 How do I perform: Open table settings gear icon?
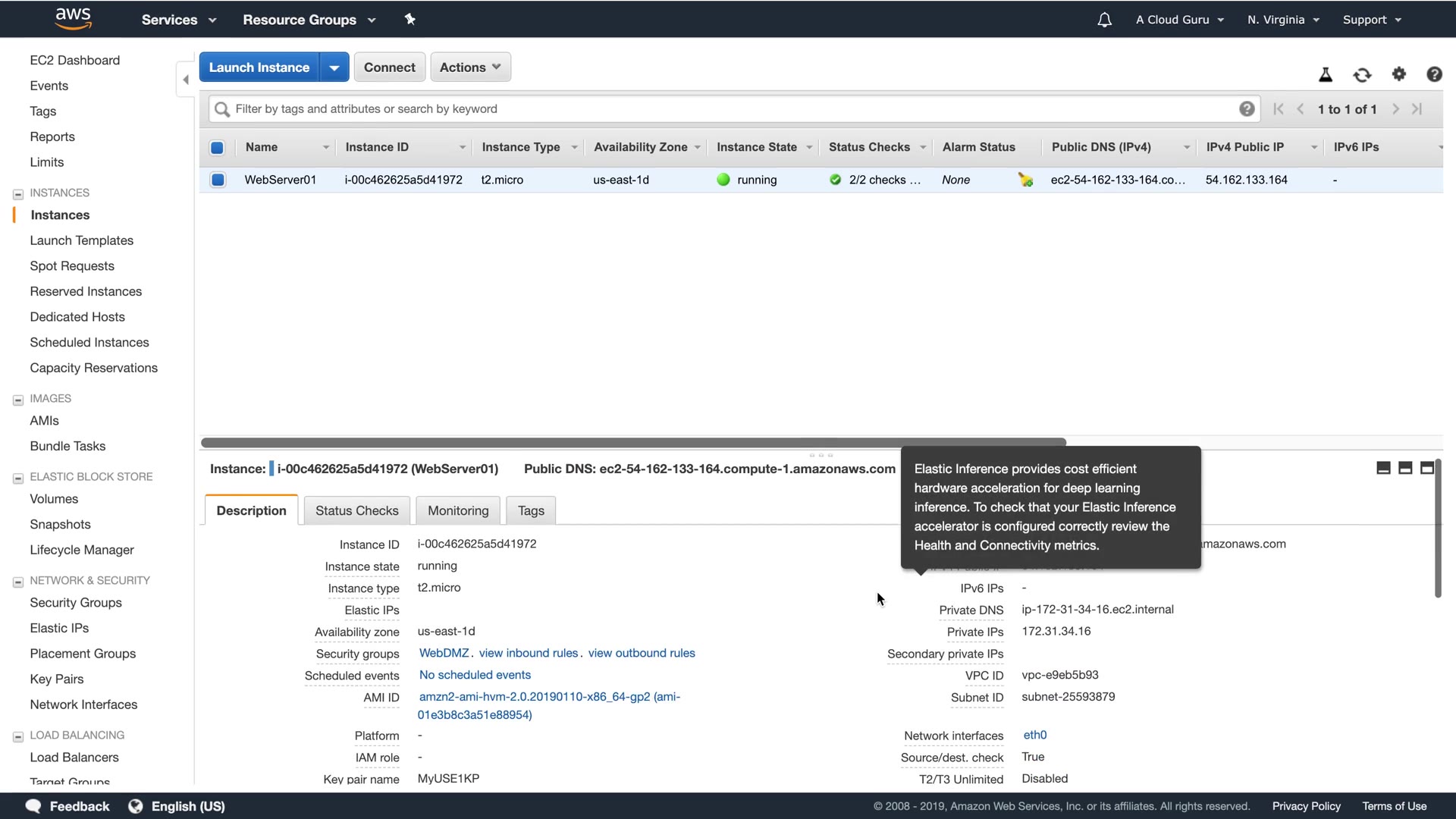[x=1398, y=74]
